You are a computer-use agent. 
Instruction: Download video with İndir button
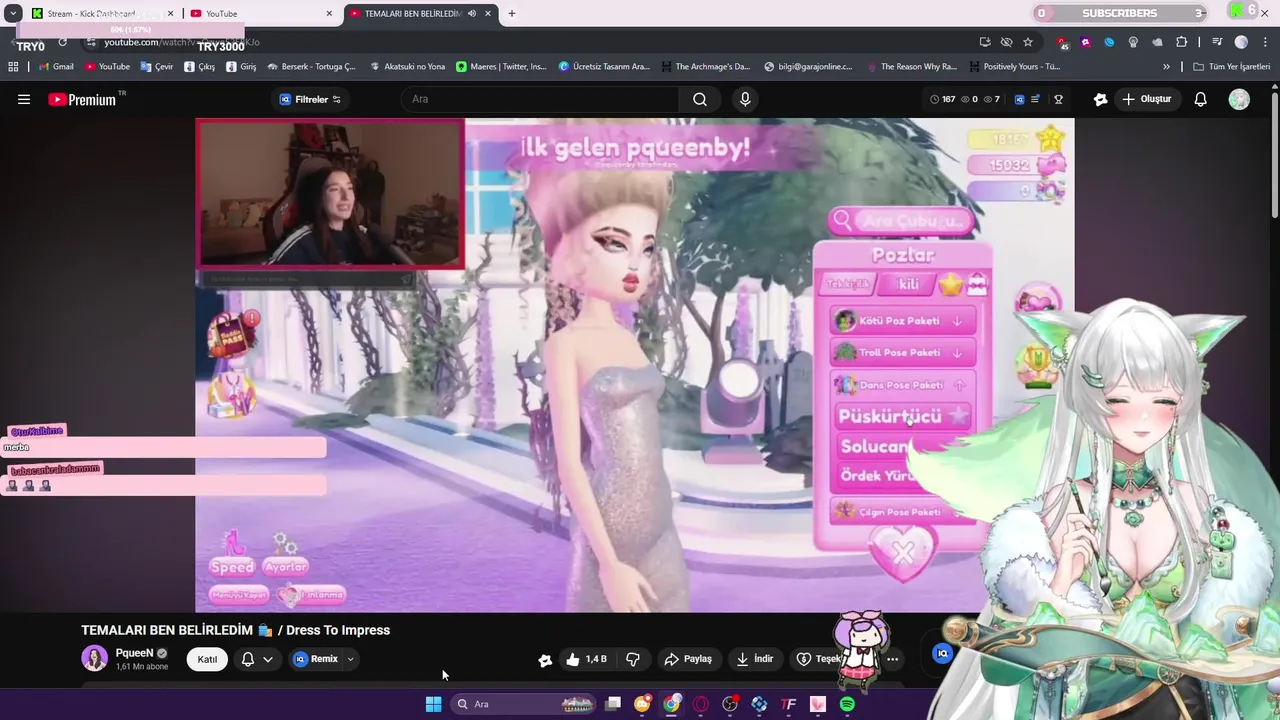coord(755,659)
